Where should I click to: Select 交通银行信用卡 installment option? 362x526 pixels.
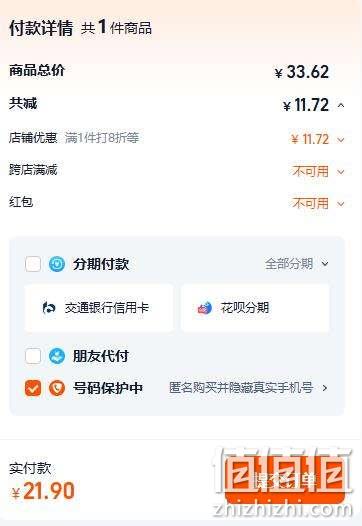click(99, 308)
